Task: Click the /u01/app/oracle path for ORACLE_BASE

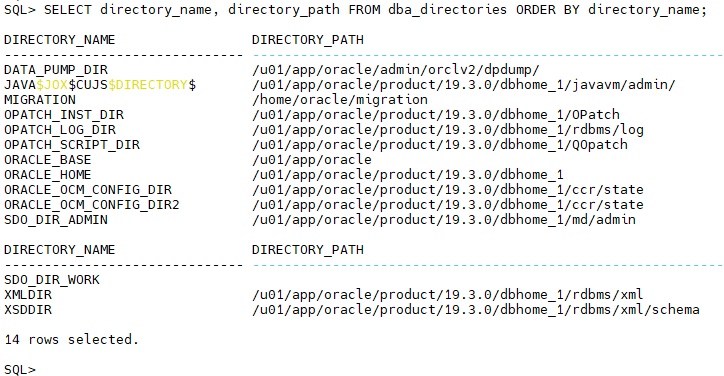Action: 312,160
